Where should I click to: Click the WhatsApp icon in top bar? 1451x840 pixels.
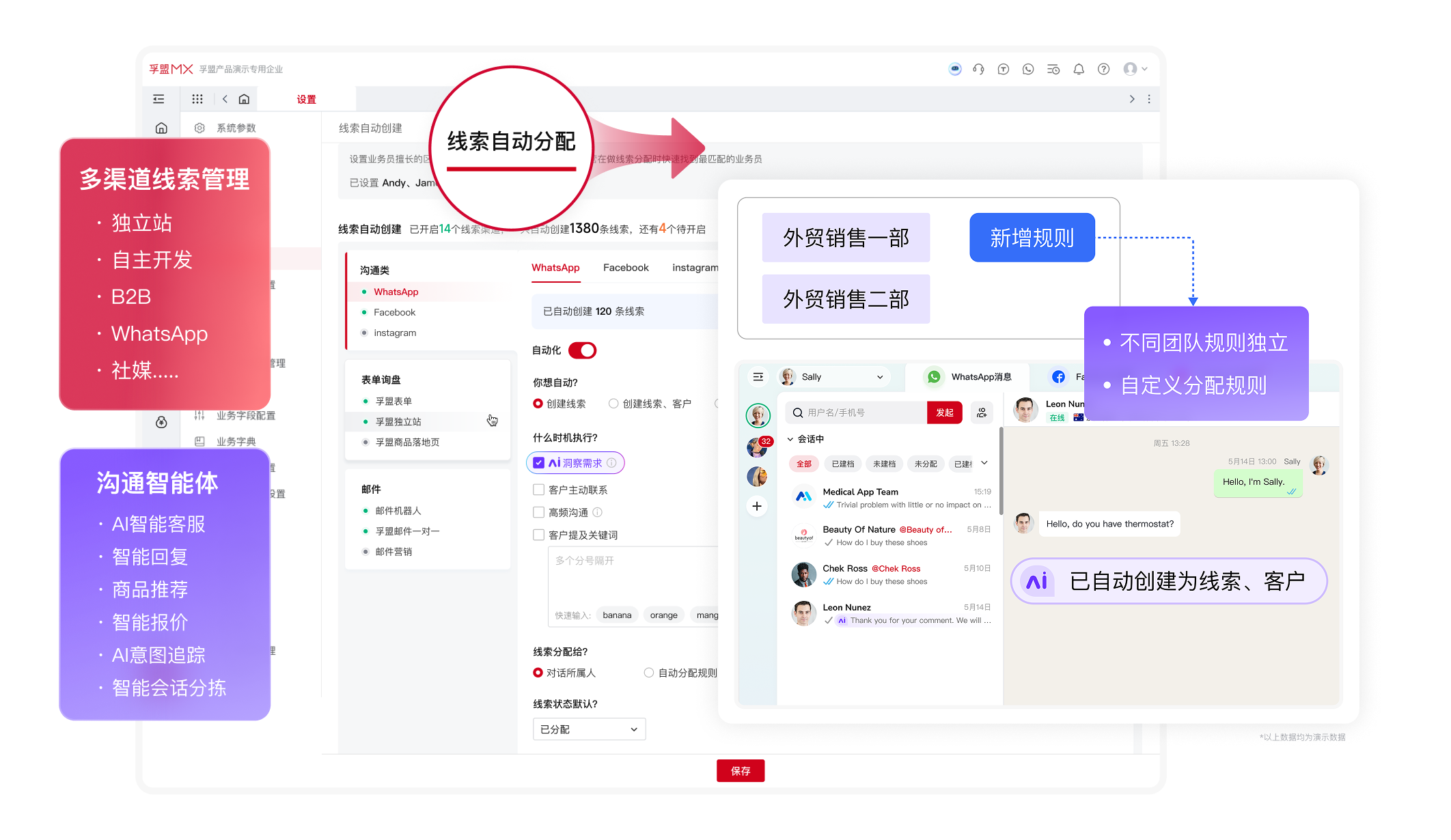[x=1028, y=69]
